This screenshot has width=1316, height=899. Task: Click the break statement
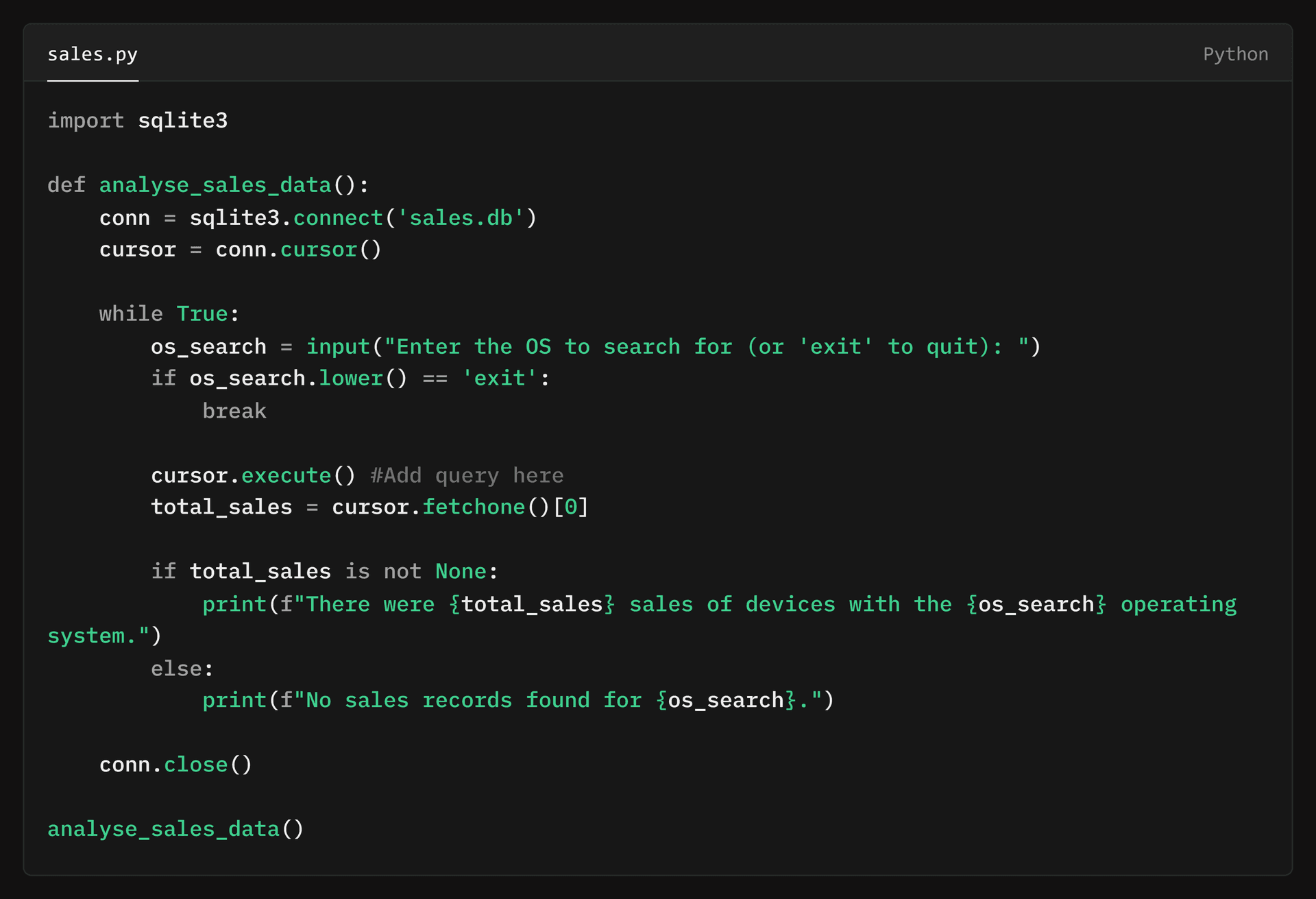[x=234, y=411]
